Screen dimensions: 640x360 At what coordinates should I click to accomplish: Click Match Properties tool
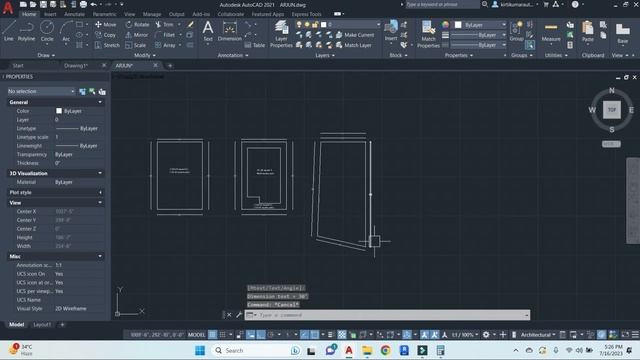click(x=428, y=34)
